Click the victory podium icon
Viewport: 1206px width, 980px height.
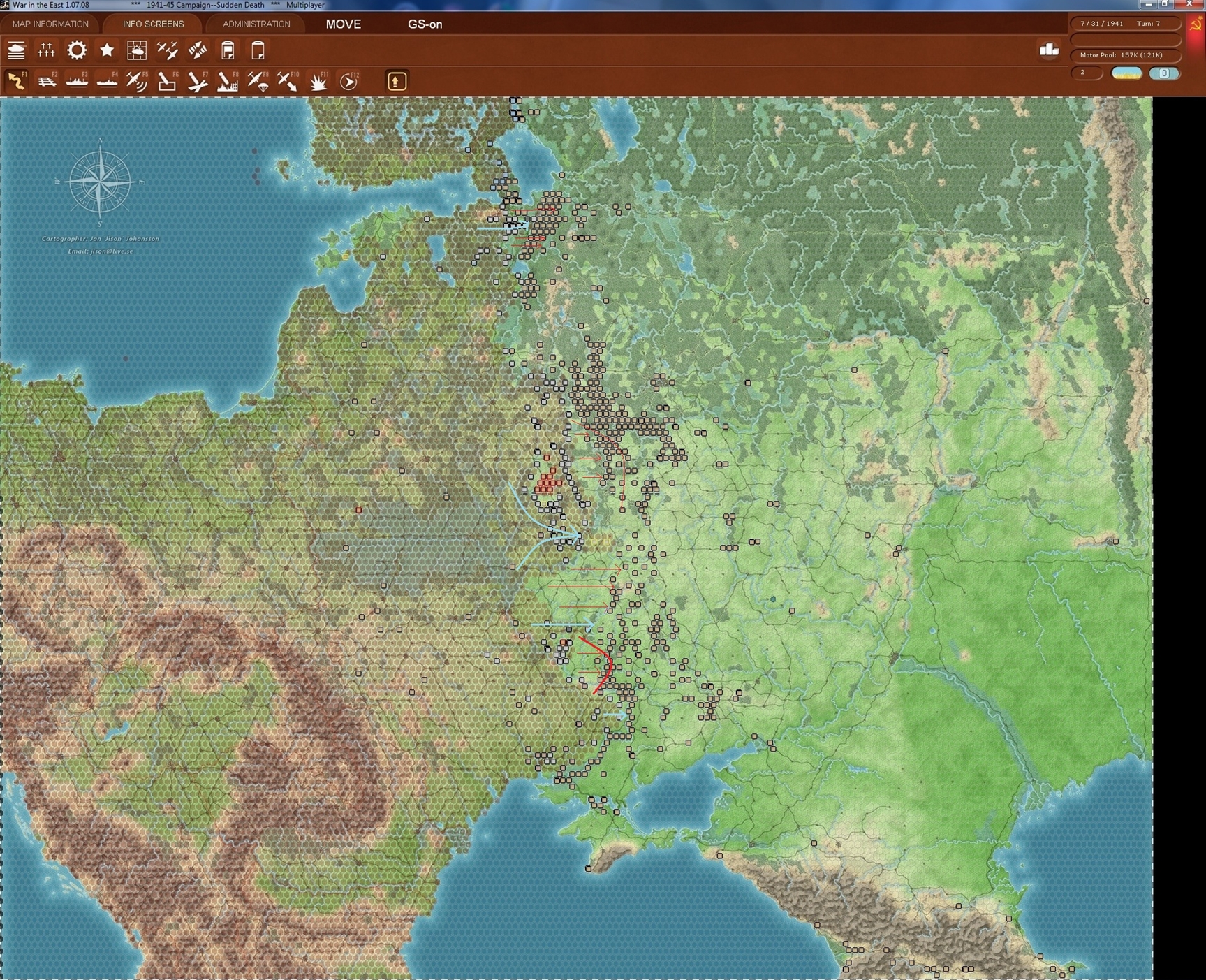point(1049,49)
